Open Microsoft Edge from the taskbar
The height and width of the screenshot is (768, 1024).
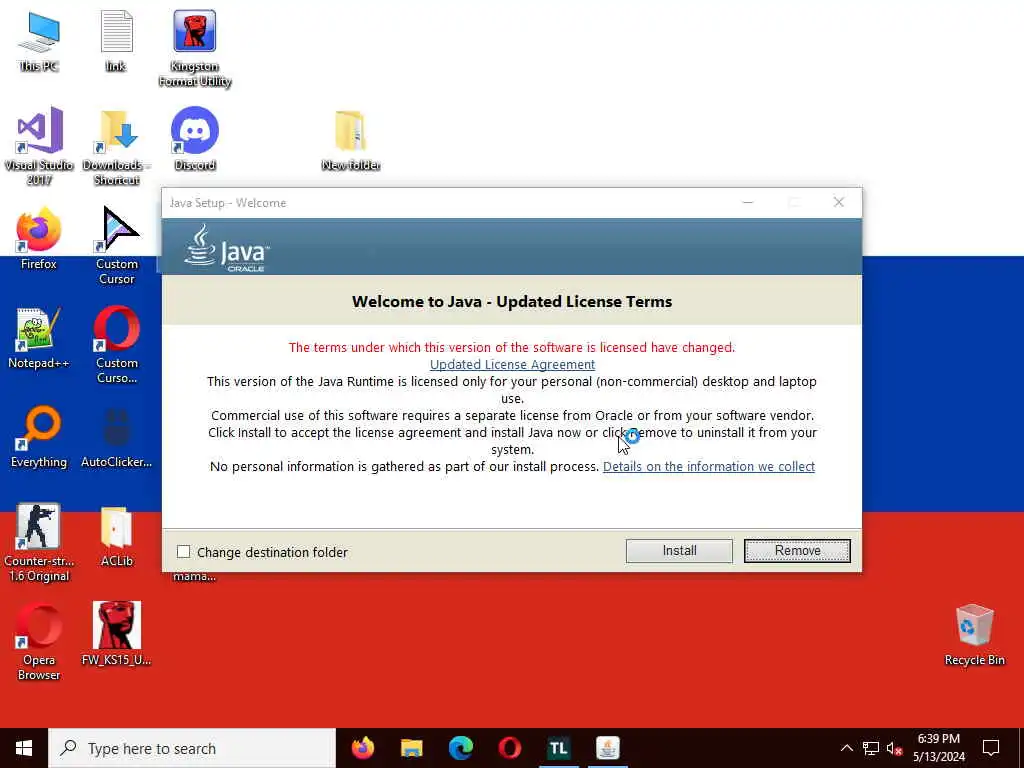(460, 748)
